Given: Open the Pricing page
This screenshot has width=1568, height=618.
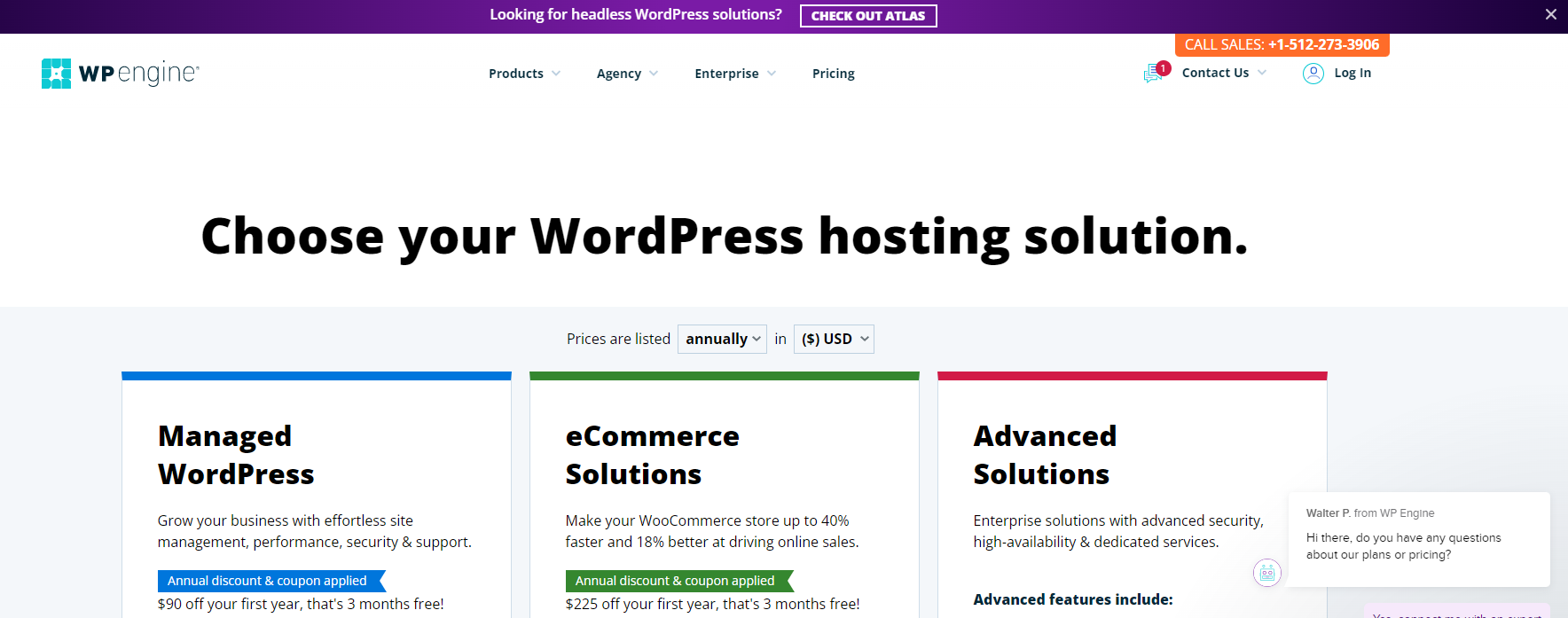Looking at the screenshot, I should click(x=834, y=74).
